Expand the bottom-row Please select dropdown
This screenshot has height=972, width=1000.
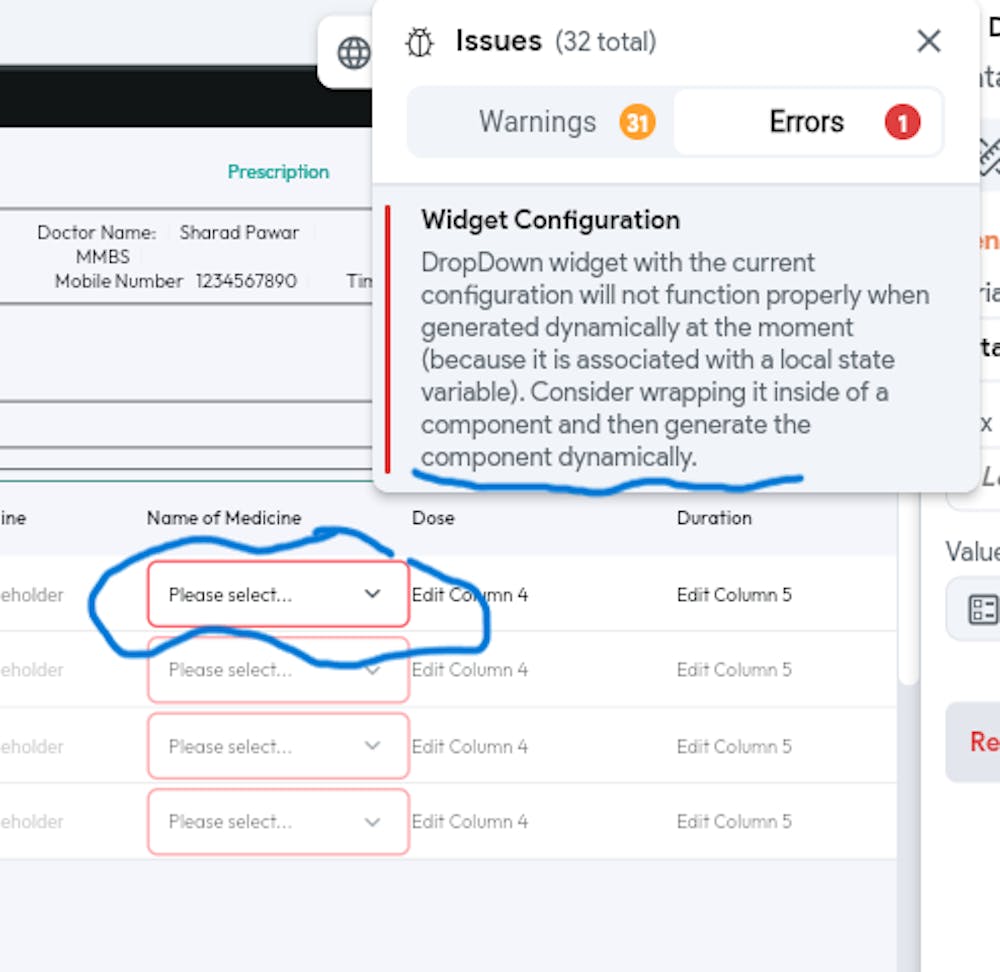[x=277, y=821]
